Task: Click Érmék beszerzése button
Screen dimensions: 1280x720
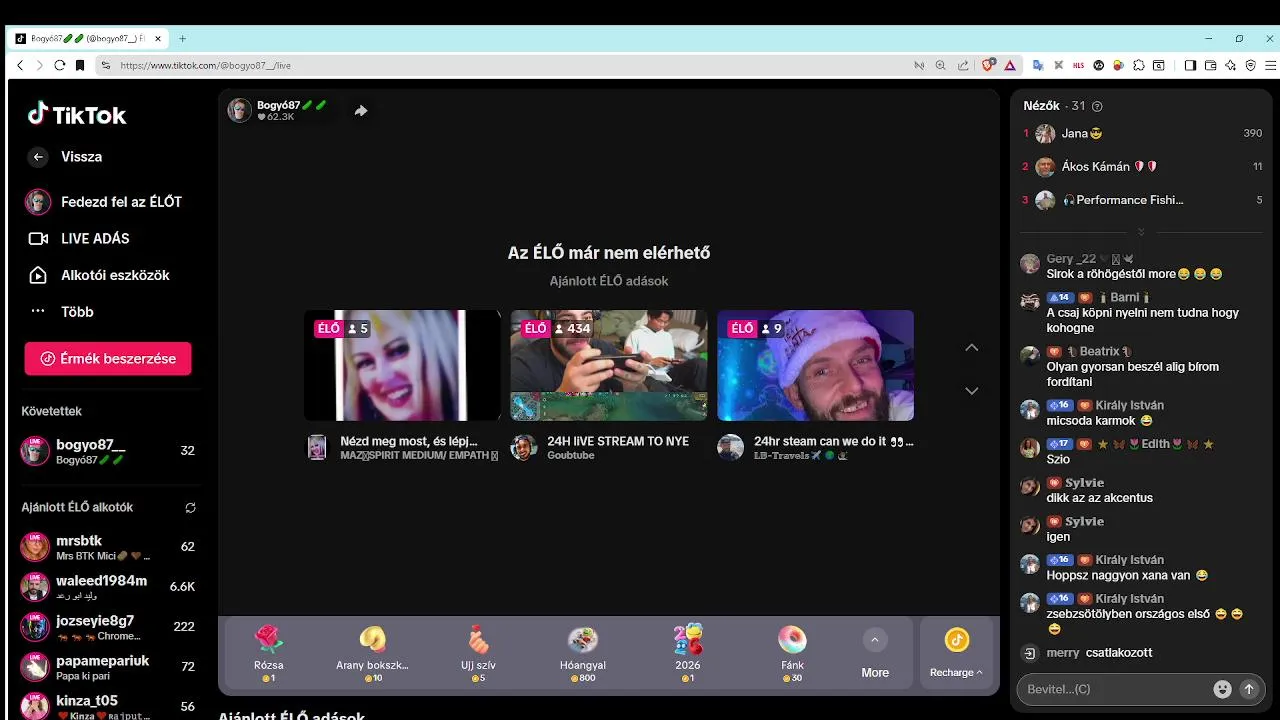Action: click(x=108, y=359)
